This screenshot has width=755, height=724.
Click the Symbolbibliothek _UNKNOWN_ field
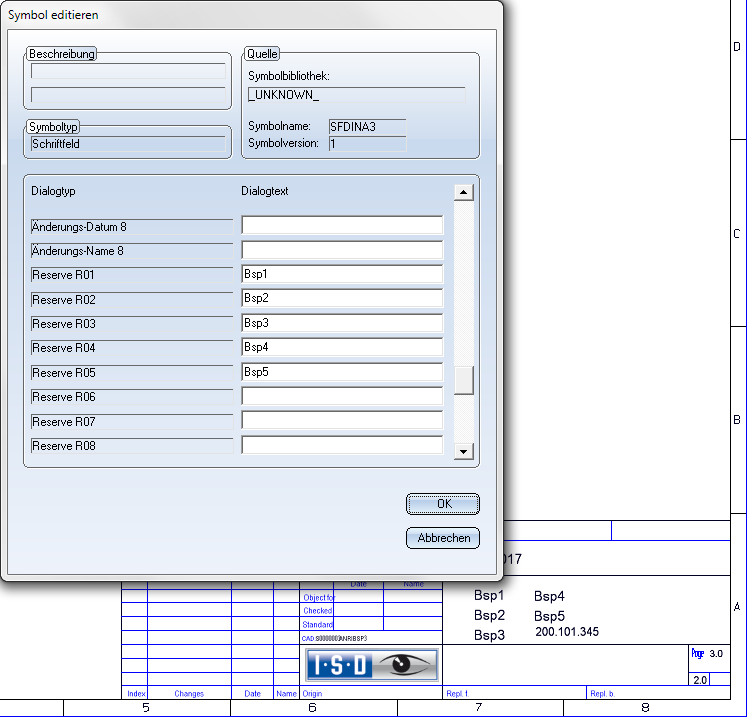click(356, 95)
